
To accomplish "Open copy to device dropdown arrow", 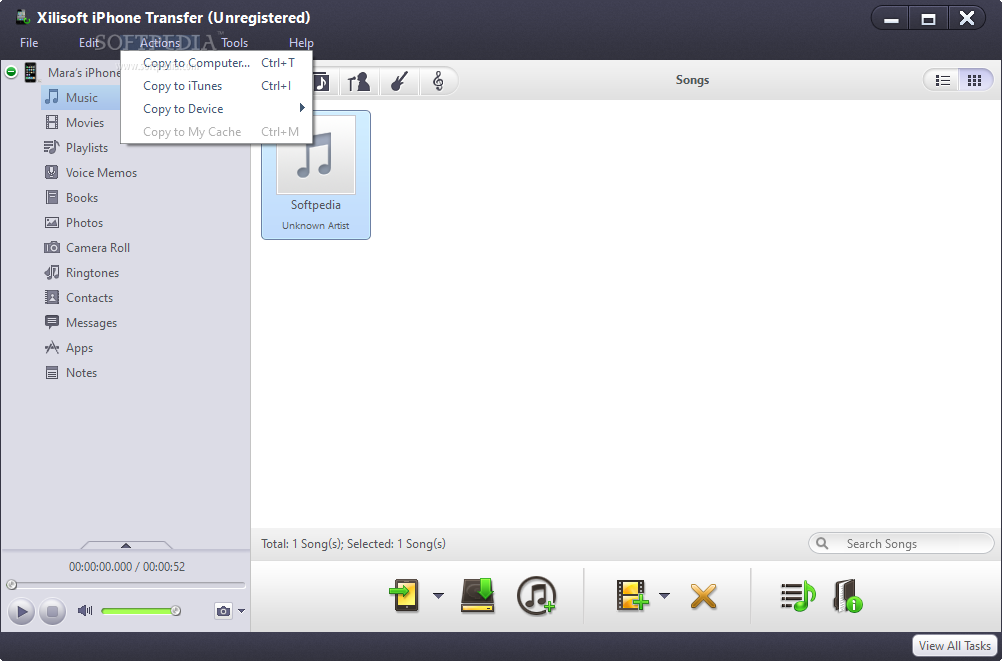I will tap(438, 596).
